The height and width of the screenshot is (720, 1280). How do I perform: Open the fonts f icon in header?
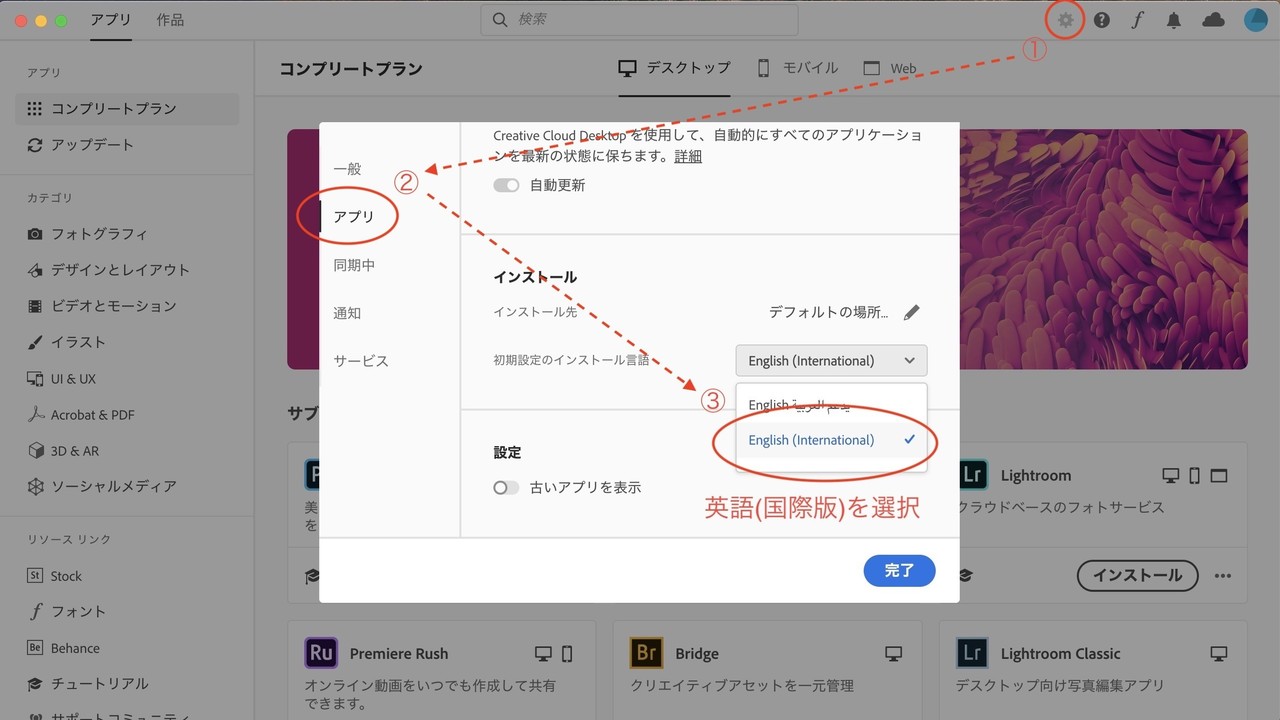click(1137, 20)
